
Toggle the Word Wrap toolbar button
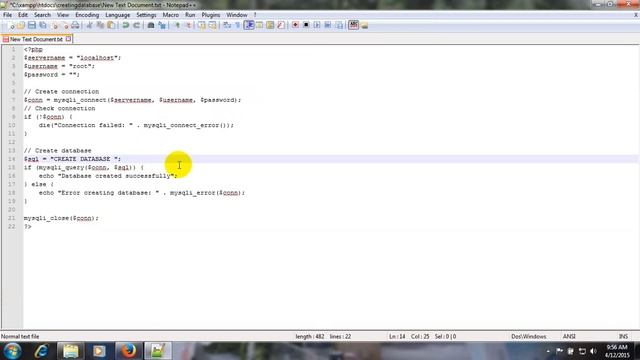[x=227, y=25]
